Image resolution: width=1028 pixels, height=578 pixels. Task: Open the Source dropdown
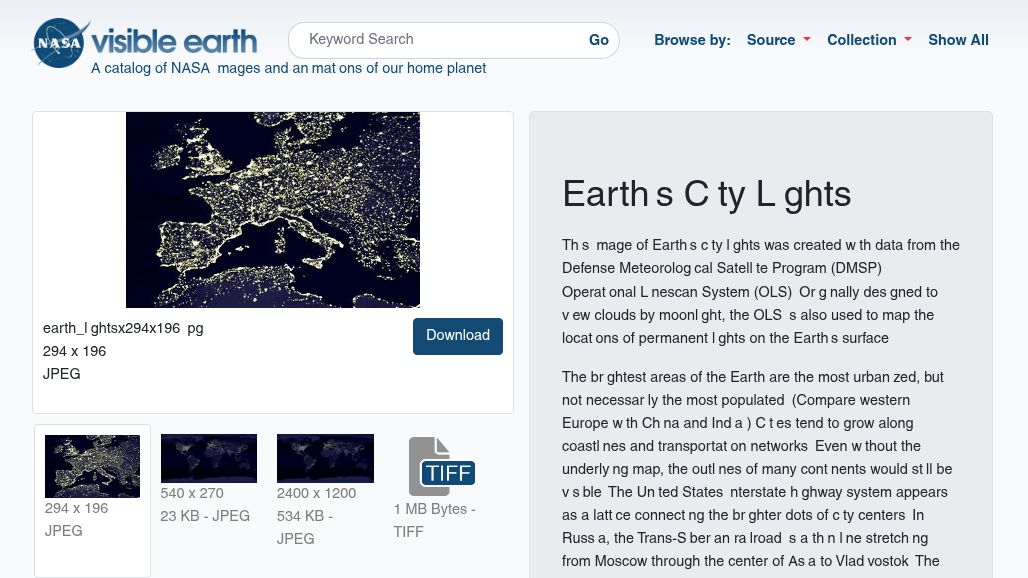(778, 41)
